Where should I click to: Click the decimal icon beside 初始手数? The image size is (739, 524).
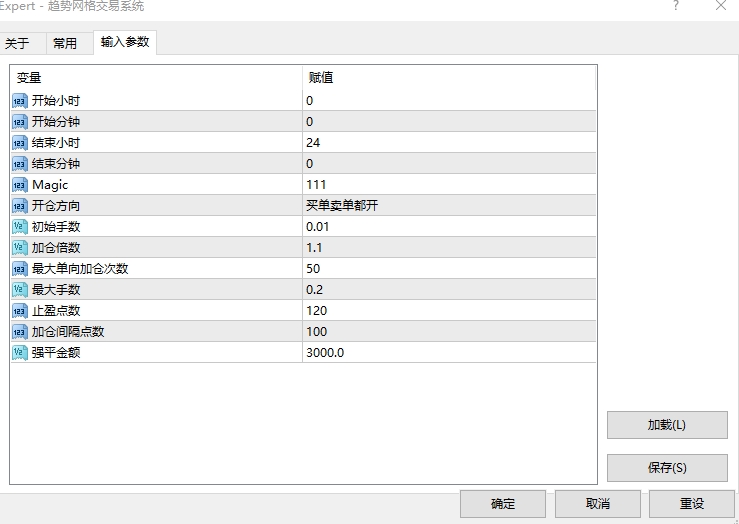pyautogui.click(x=19, y=226)
